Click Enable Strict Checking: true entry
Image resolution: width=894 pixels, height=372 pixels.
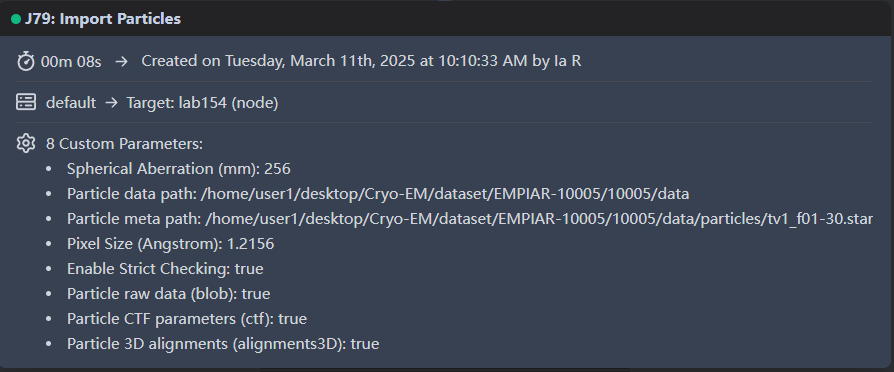(x=165, y=269)
